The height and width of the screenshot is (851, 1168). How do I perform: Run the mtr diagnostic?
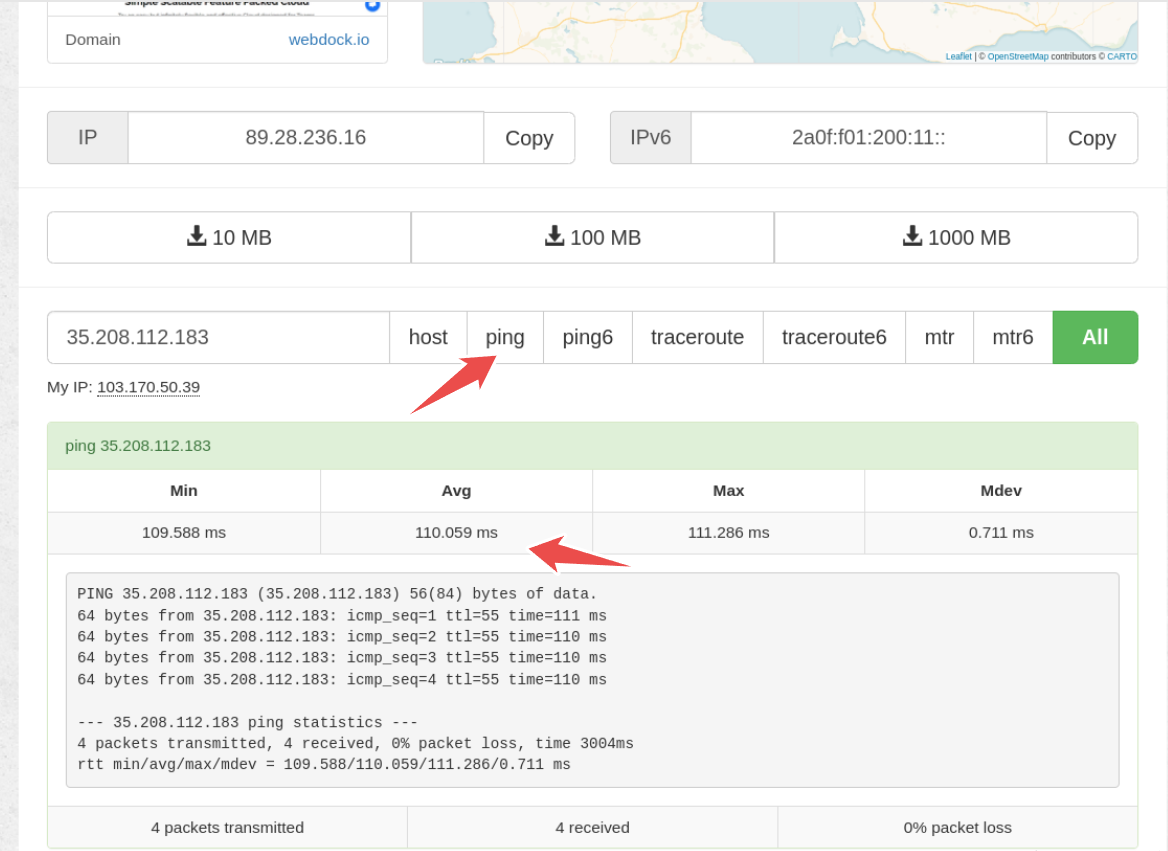pos(939,337)
